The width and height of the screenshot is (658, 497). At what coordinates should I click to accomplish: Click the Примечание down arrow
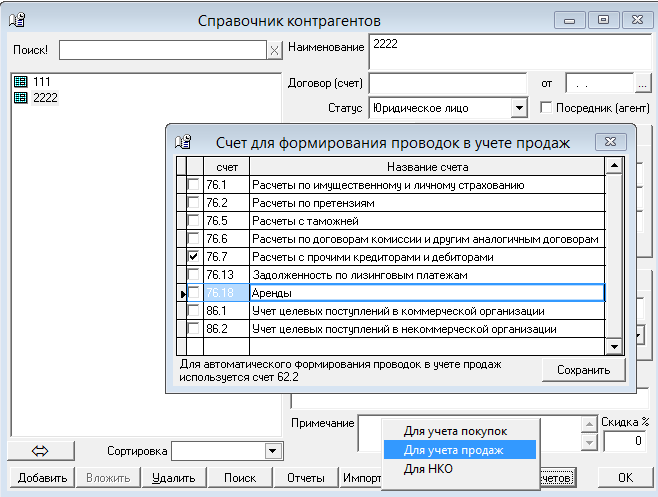click(x=589, y=442)
